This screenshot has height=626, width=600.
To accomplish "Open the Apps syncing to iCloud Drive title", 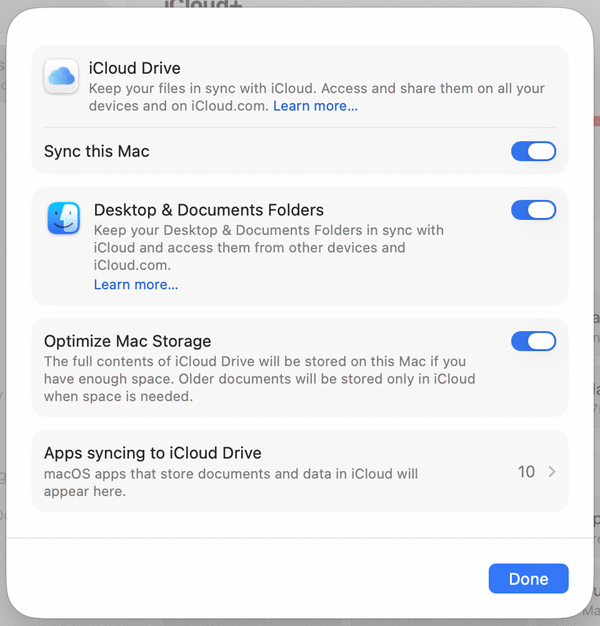I will coord(153,453).
